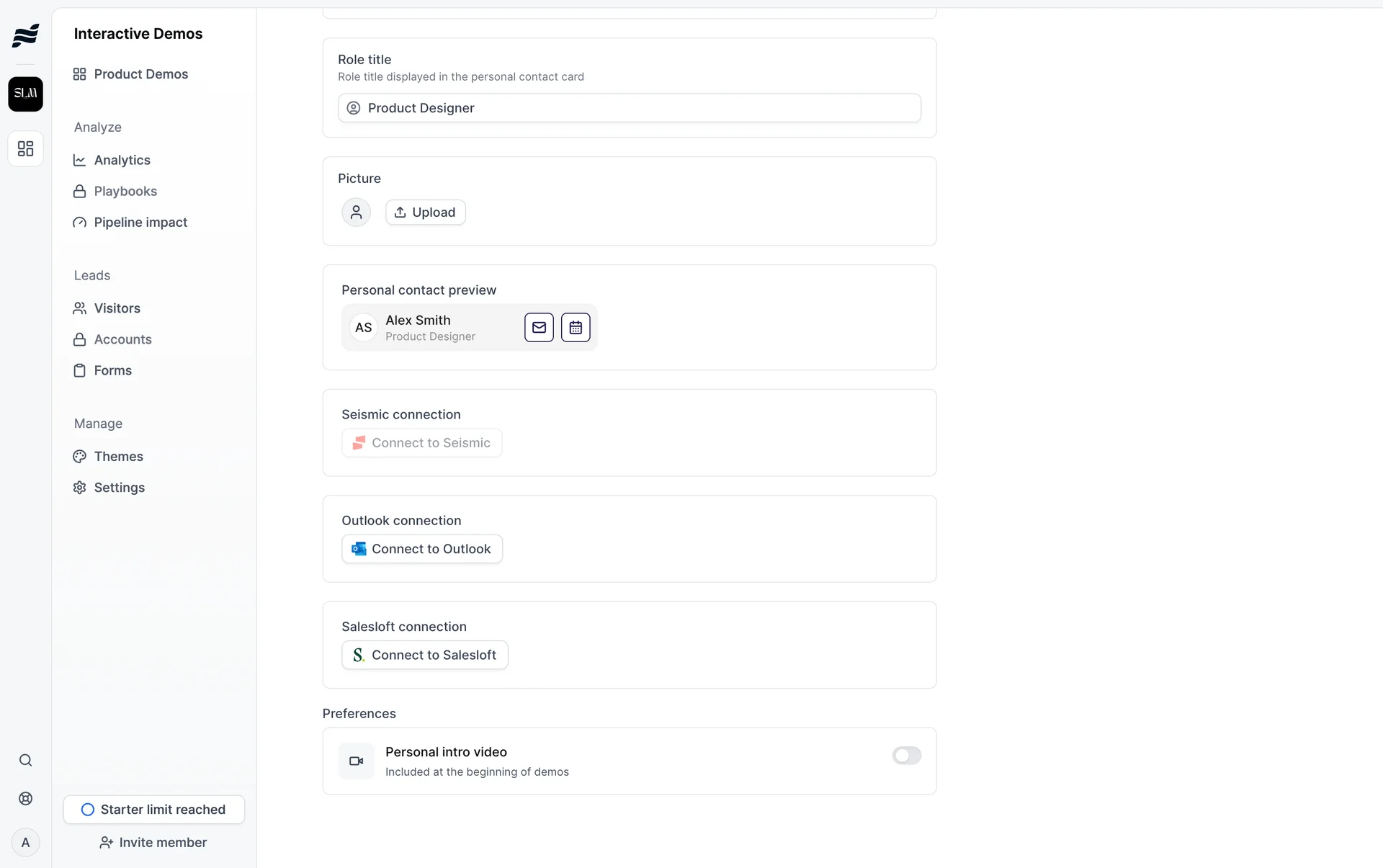1383x868 pixels.
Task: Click the calendar icon in contact preview
Action: (576, 328)
